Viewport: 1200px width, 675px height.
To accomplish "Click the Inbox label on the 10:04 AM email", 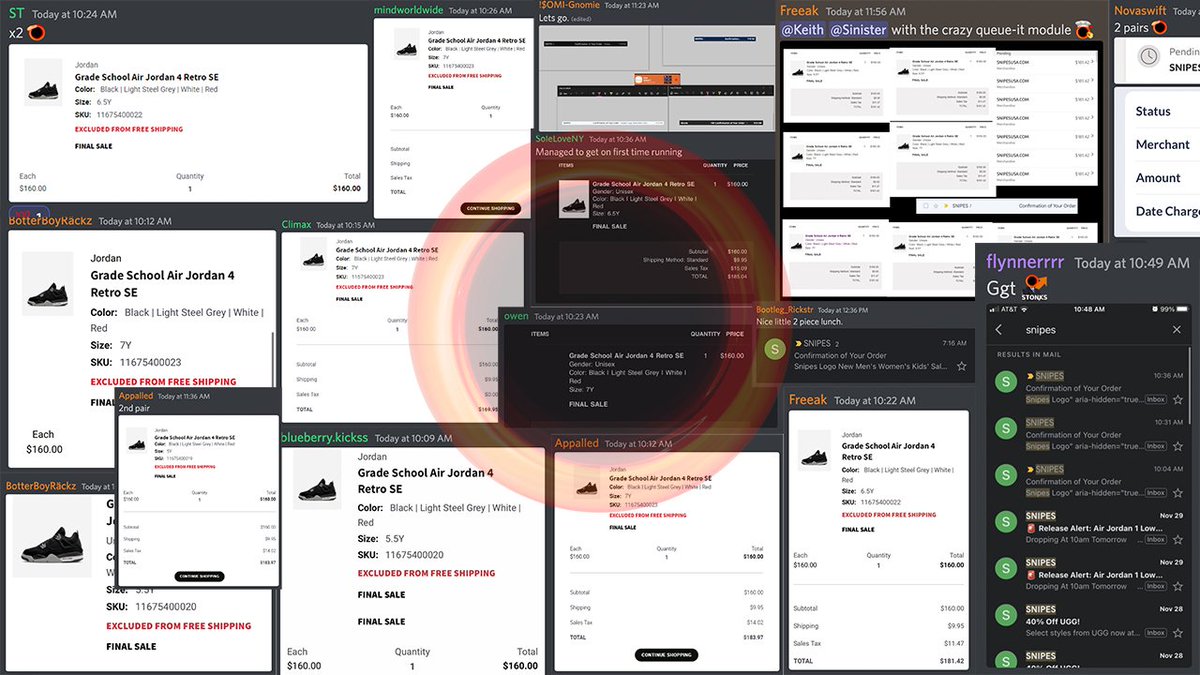I will point(1156,493).
